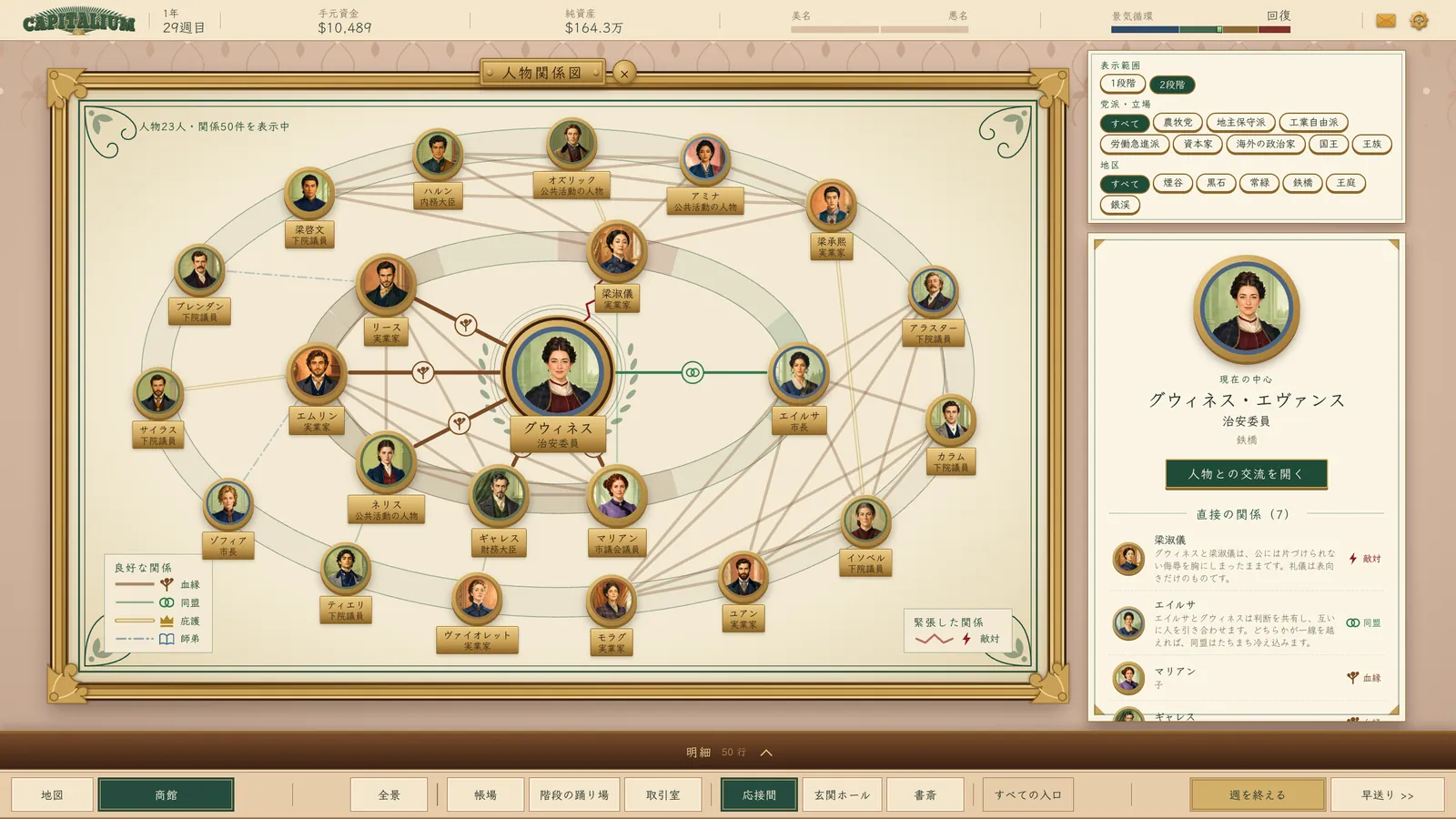
Task: Close the 人物関係図 dialog
Action: [x=624, y=74]
